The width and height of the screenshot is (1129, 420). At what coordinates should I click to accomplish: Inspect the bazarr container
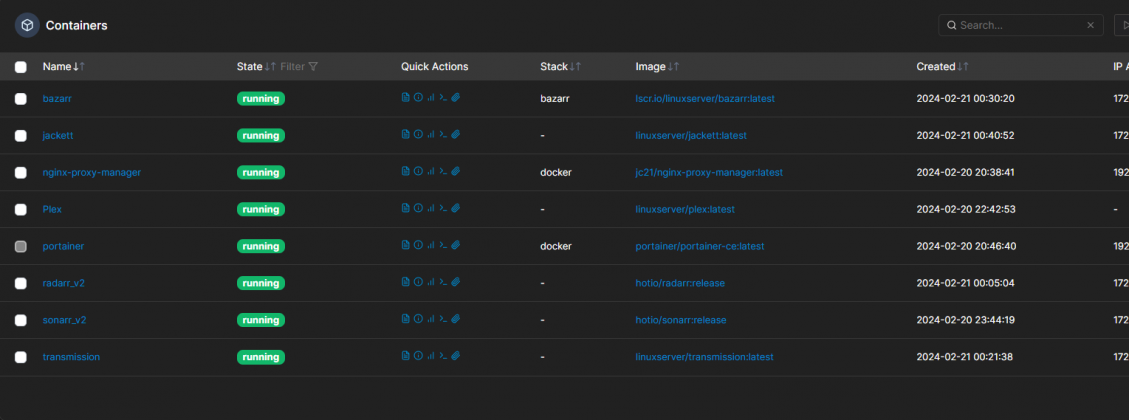pyautogui.click(x=418, y=97)
